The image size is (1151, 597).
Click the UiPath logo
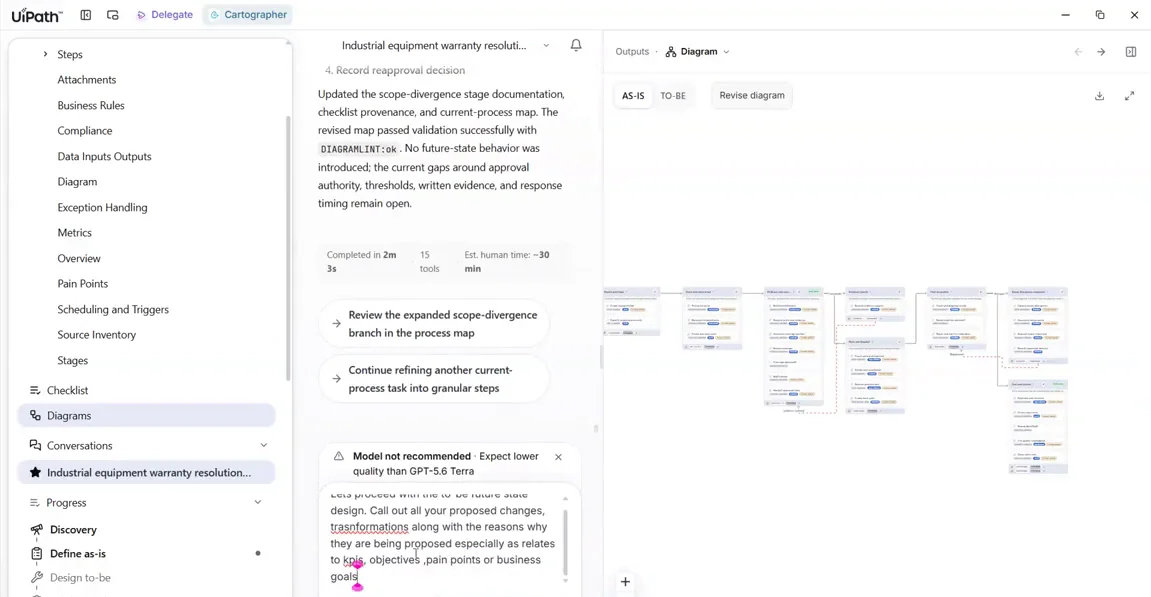(37, 15)
